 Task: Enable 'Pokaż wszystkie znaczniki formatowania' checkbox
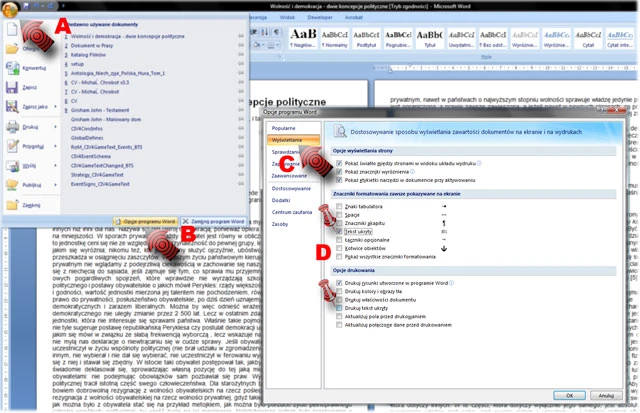pos(339,257)
